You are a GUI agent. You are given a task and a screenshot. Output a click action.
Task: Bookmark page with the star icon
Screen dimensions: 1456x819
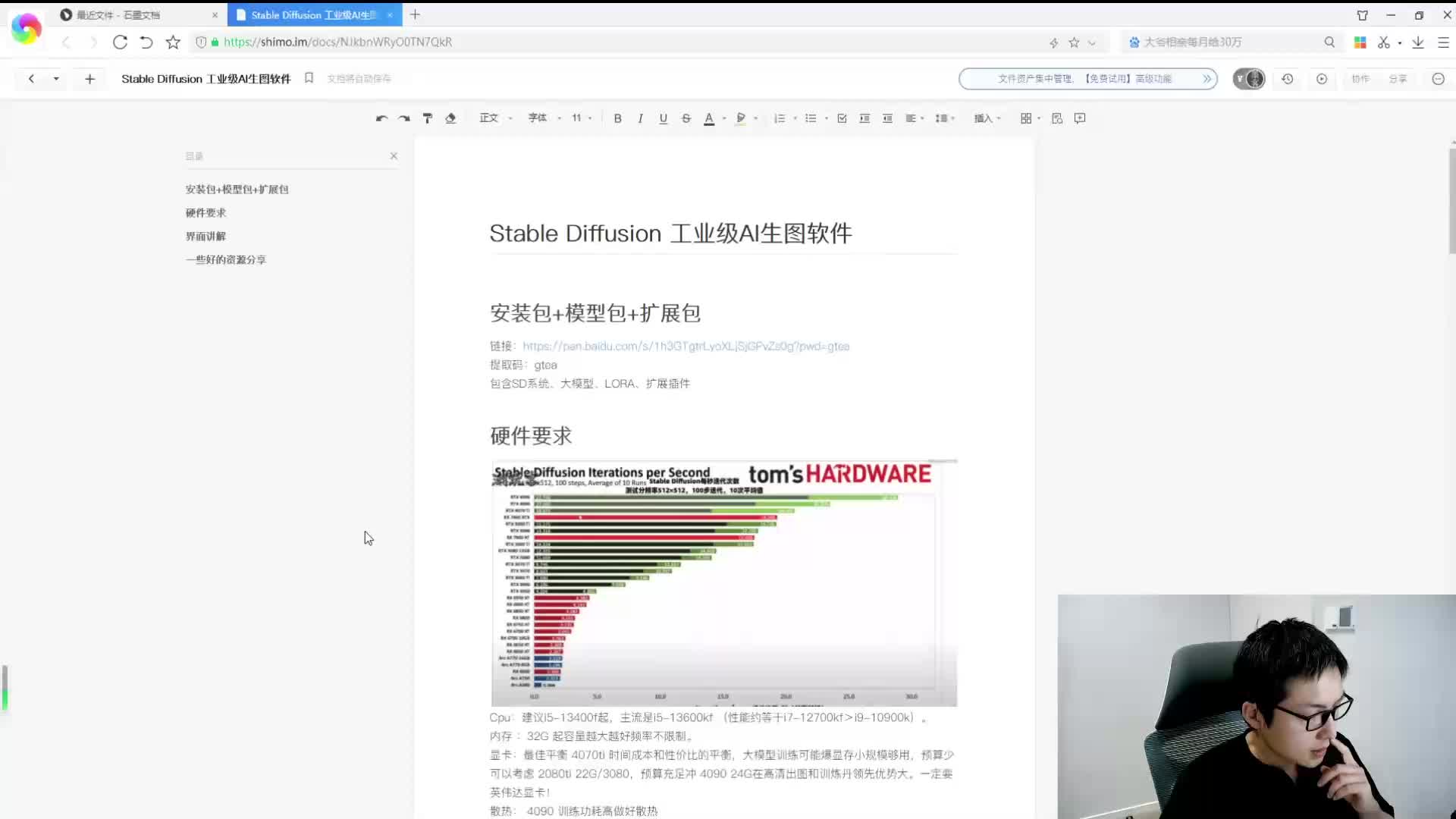(x=173, y=42)
